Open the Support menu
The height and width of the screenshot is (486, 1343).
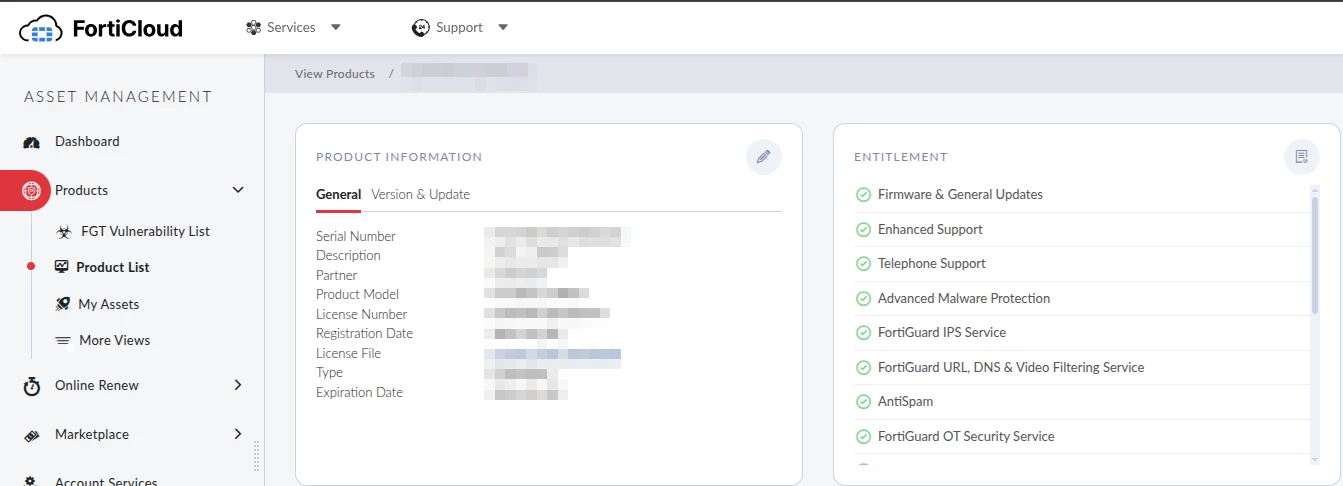460,28
